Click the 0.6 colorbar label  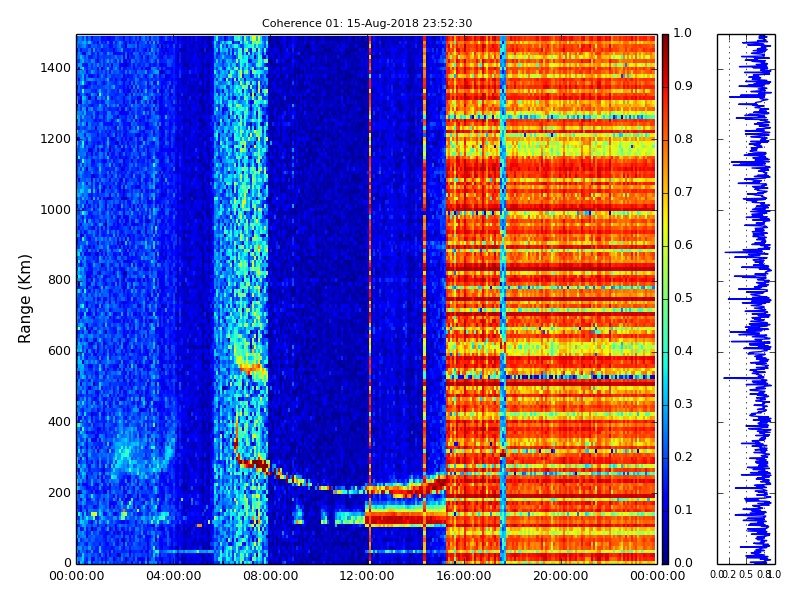(x=683, y=245)
